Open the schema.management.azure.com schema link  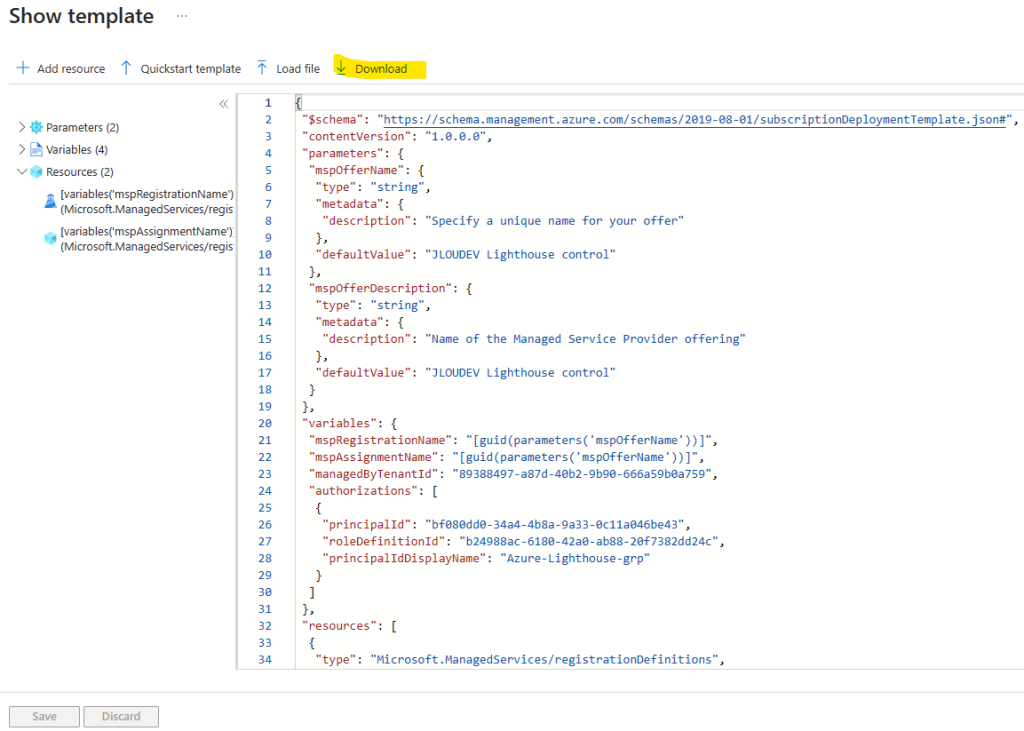pyautogui.click(x=694, y=120)
